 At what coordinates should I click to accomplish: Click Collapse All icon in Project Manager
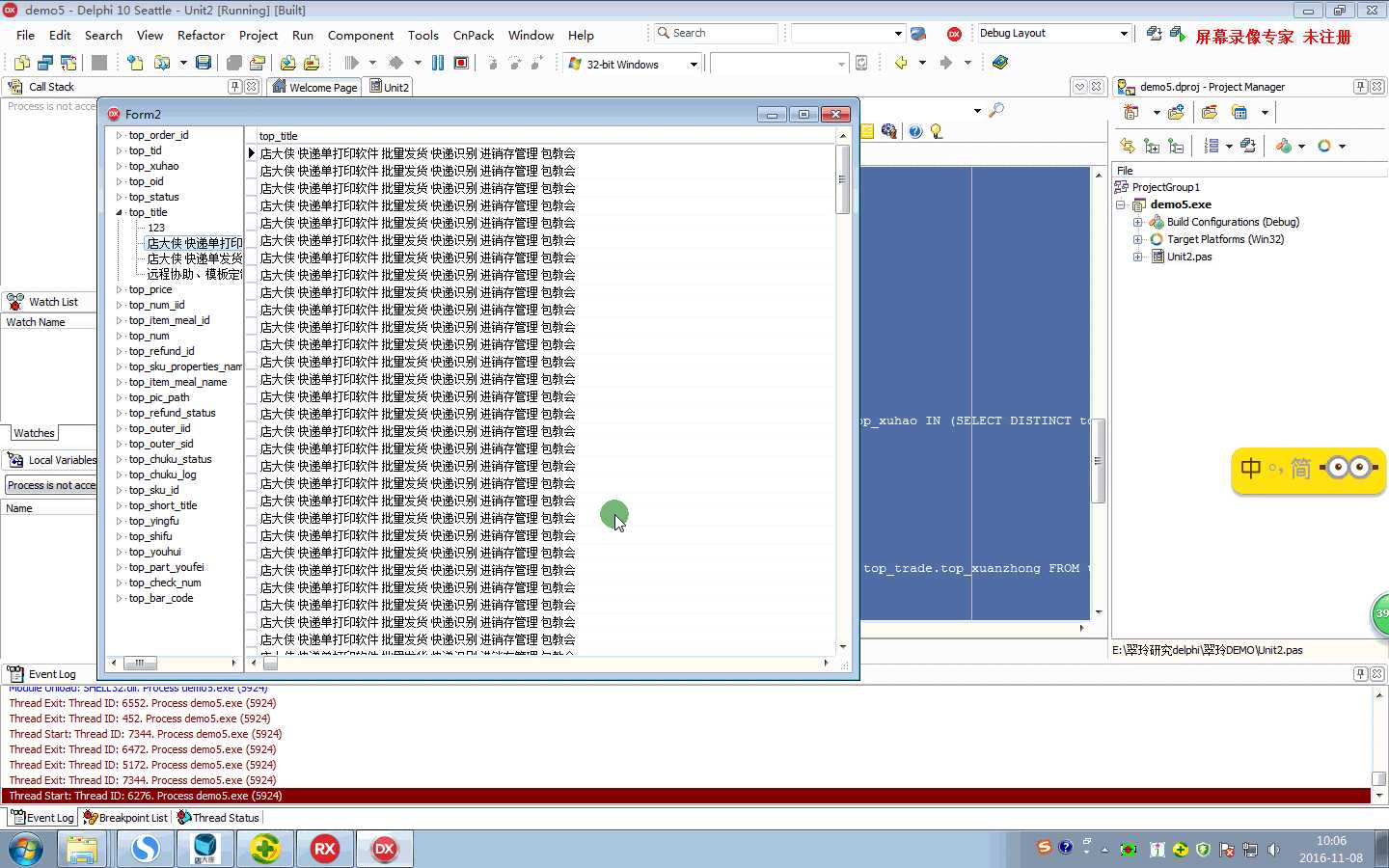1176,146
